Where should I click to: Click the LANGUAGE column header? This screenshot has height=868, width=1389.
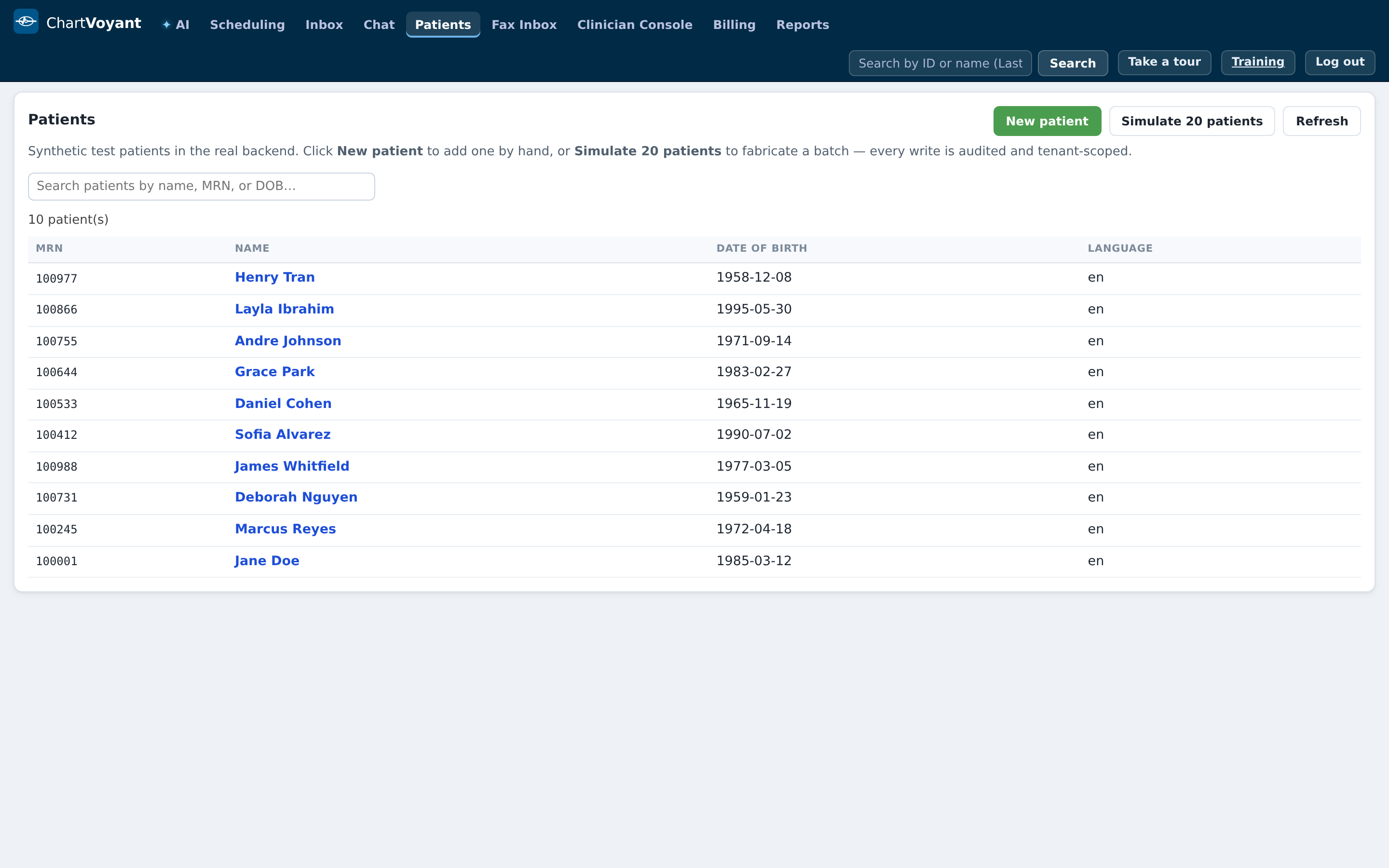(x=1120, y=248)
